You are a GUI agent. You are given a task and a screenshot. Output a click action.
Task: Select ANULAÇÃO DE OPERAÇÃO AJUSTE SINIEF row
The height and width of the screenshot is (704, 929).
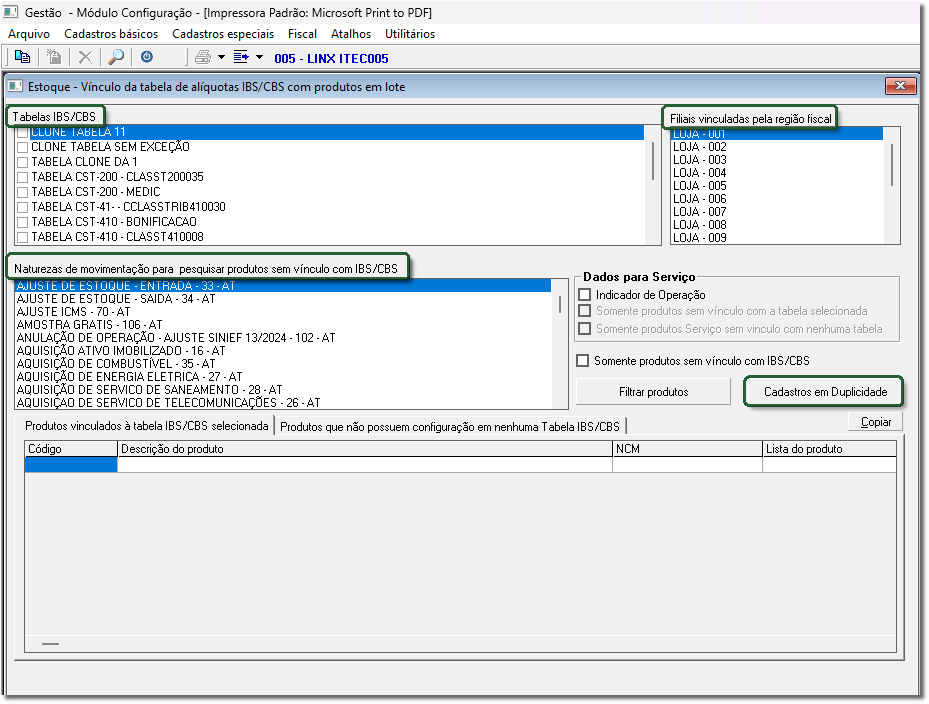[283, 338]
